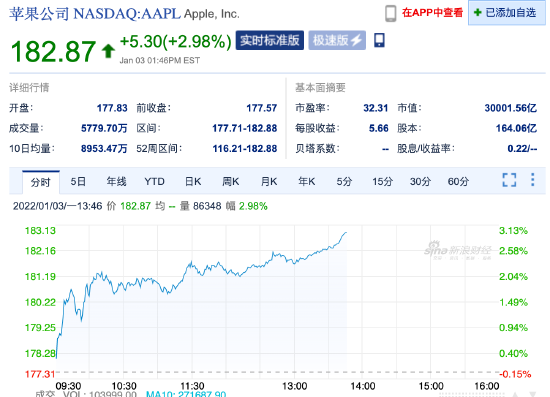
Task: Open the 日K candlestick tab
Action: (x=193, y=182)
